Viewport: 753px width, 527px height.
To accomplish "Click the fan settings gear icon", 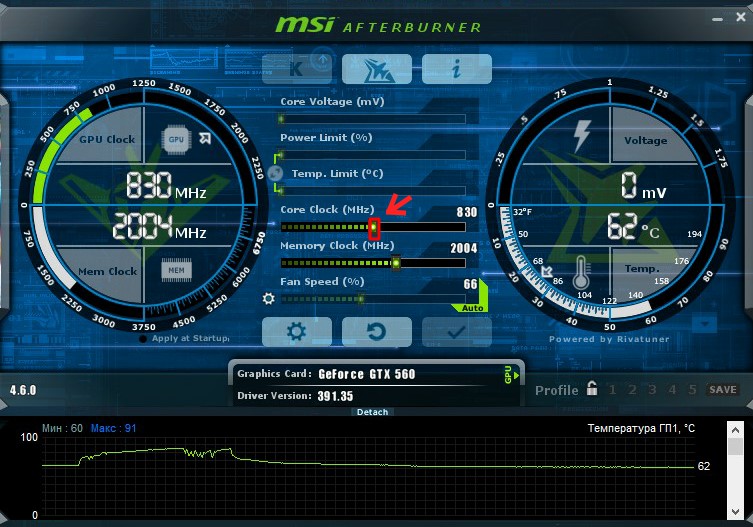I will (x=268, y=299).
